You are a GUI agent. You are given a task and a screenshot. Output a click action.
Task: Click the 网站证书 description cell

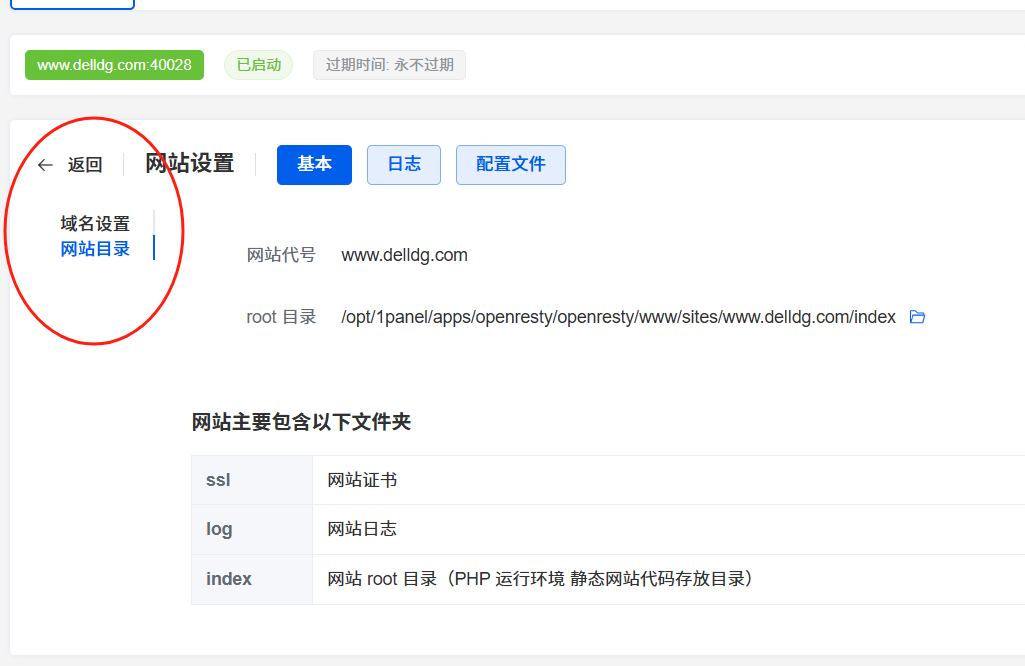[x=669, y=480]
